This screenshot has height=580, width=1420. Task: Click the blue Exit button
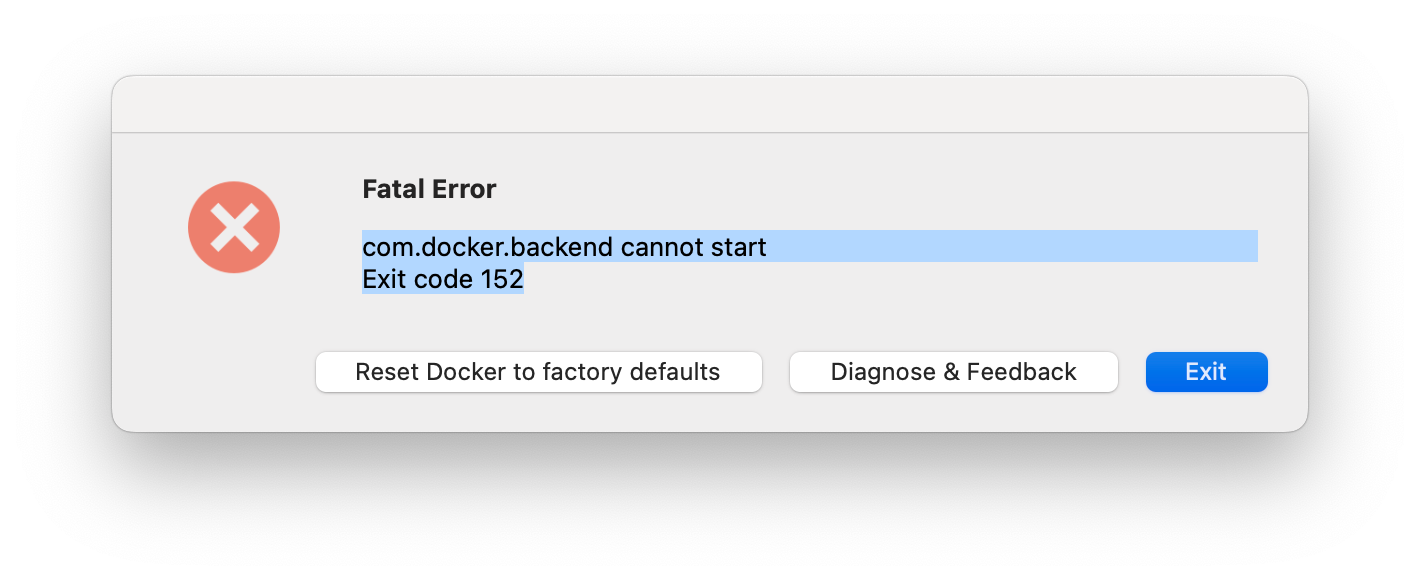pyautogui.click(x=1207, y=372)
